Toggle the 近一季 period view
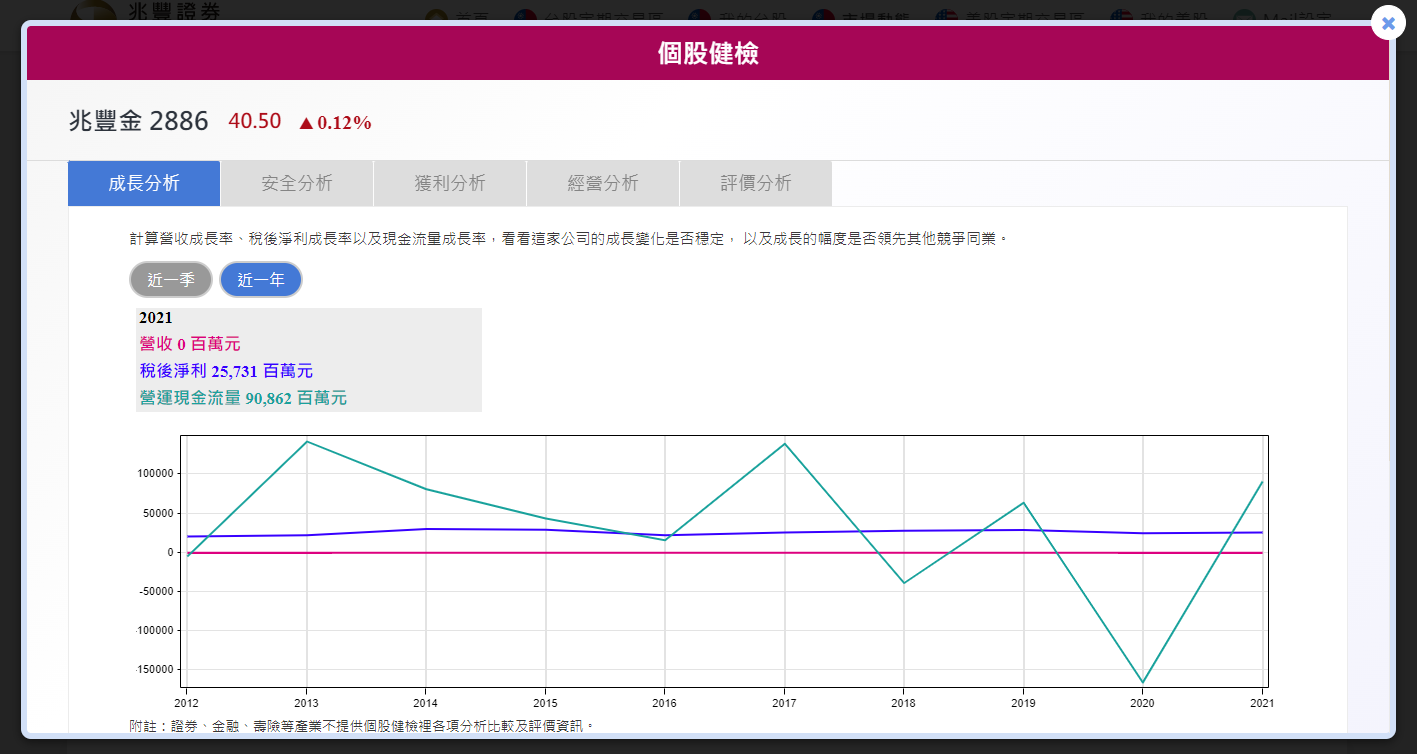This screenshot has height=754, width=1417. point(171,280)
